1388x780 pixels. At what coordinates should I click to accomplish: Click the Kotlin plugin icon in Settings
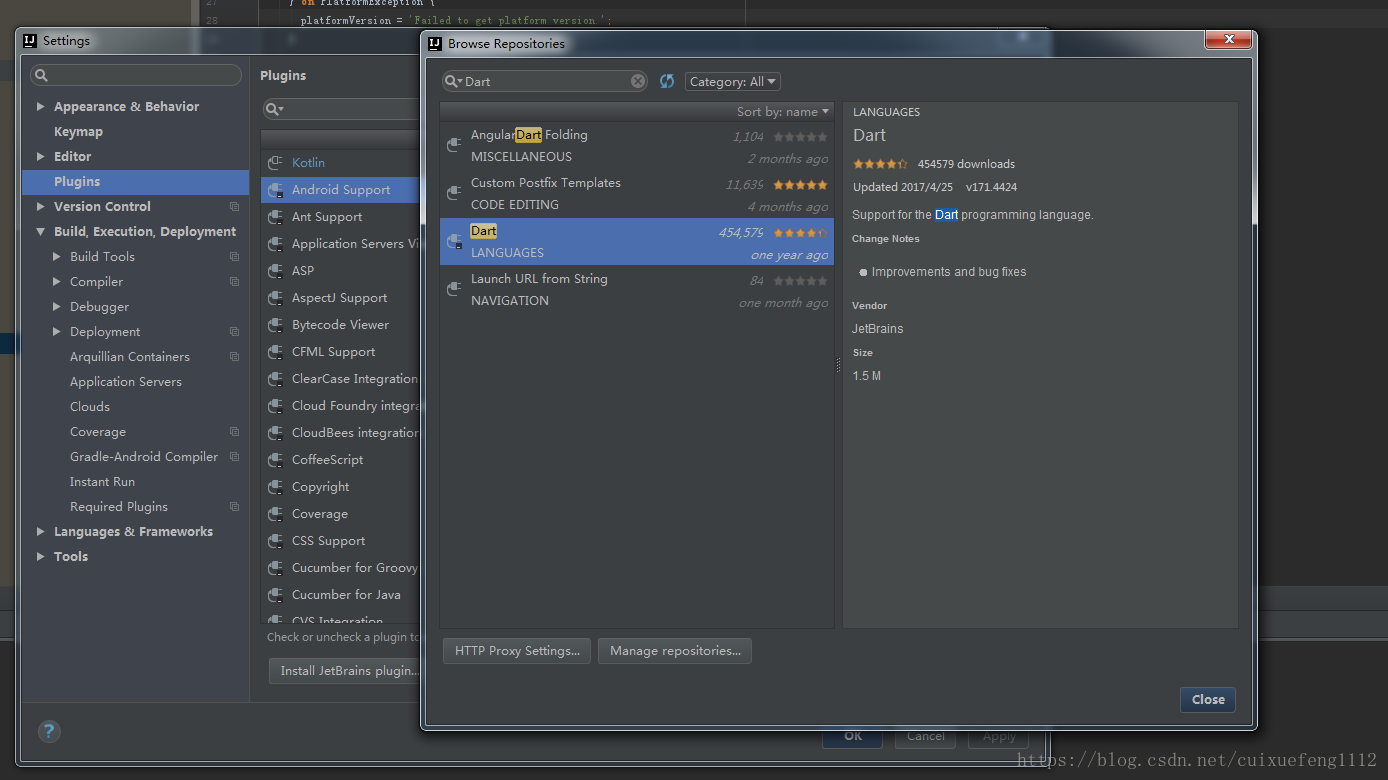pyautogui.click(x=275, y=163)
